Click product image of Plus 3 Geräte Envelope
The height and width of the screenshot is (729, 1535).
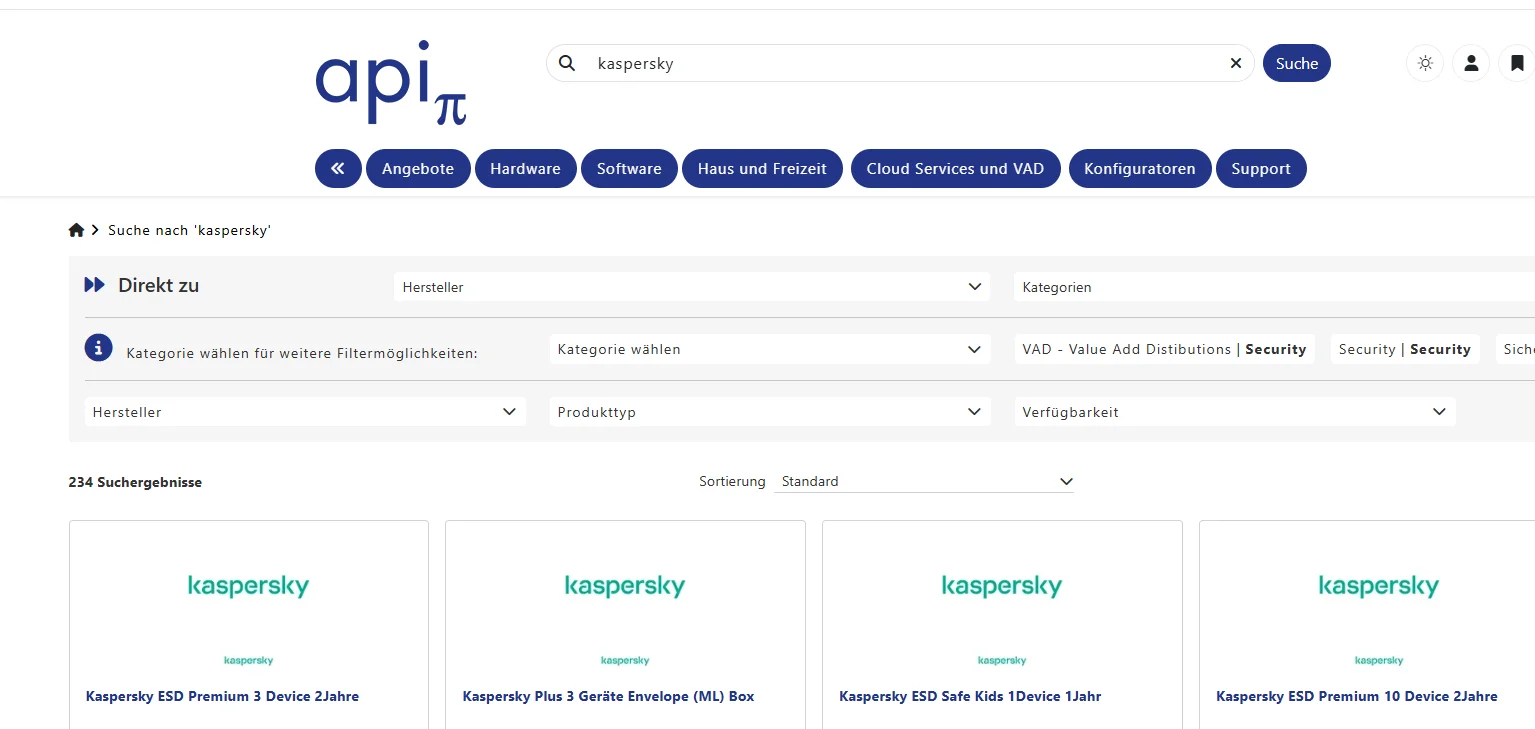[x=625, y=586]
